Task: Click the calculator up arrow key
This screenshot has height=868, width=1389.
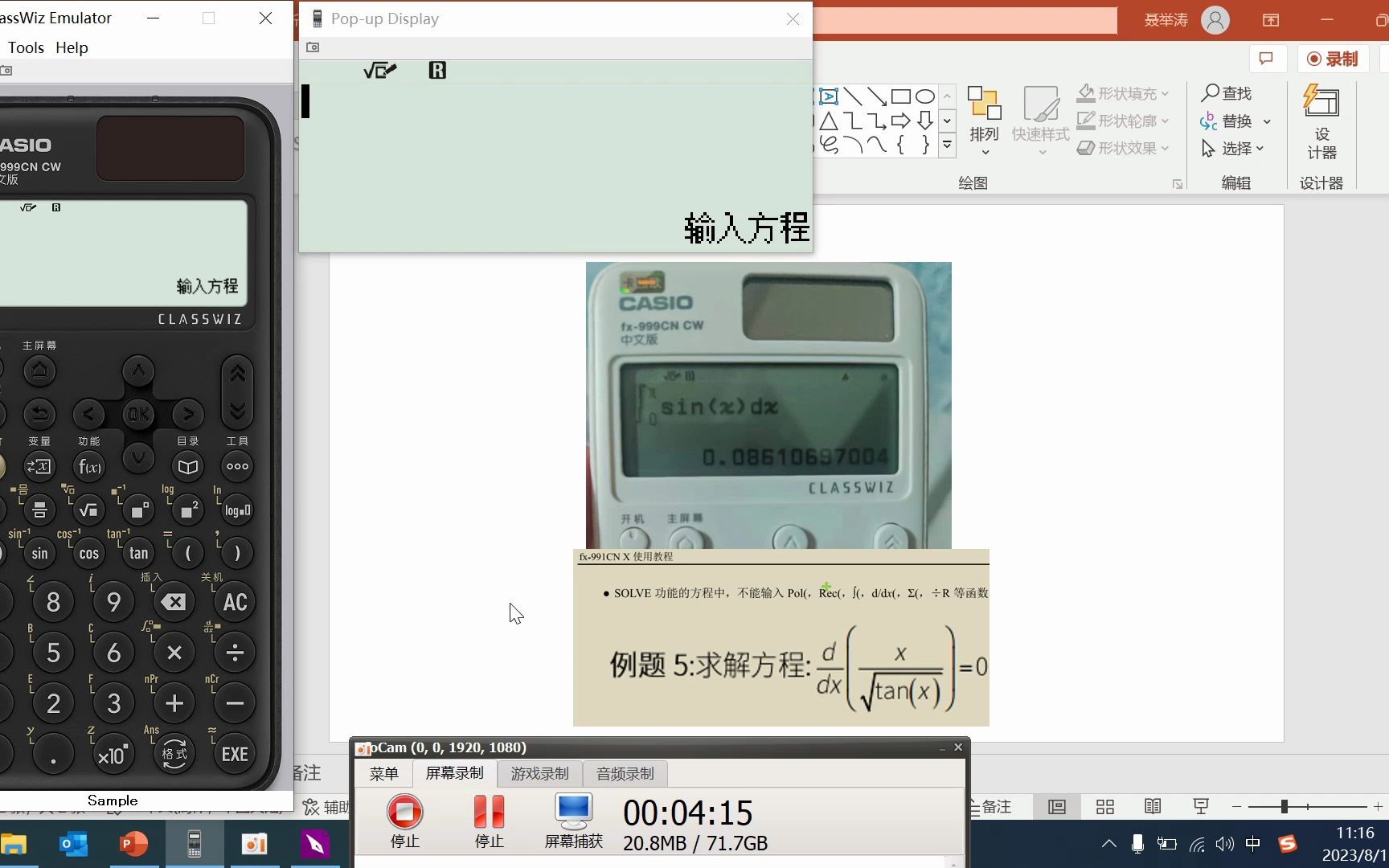Action: coord(138,371)
